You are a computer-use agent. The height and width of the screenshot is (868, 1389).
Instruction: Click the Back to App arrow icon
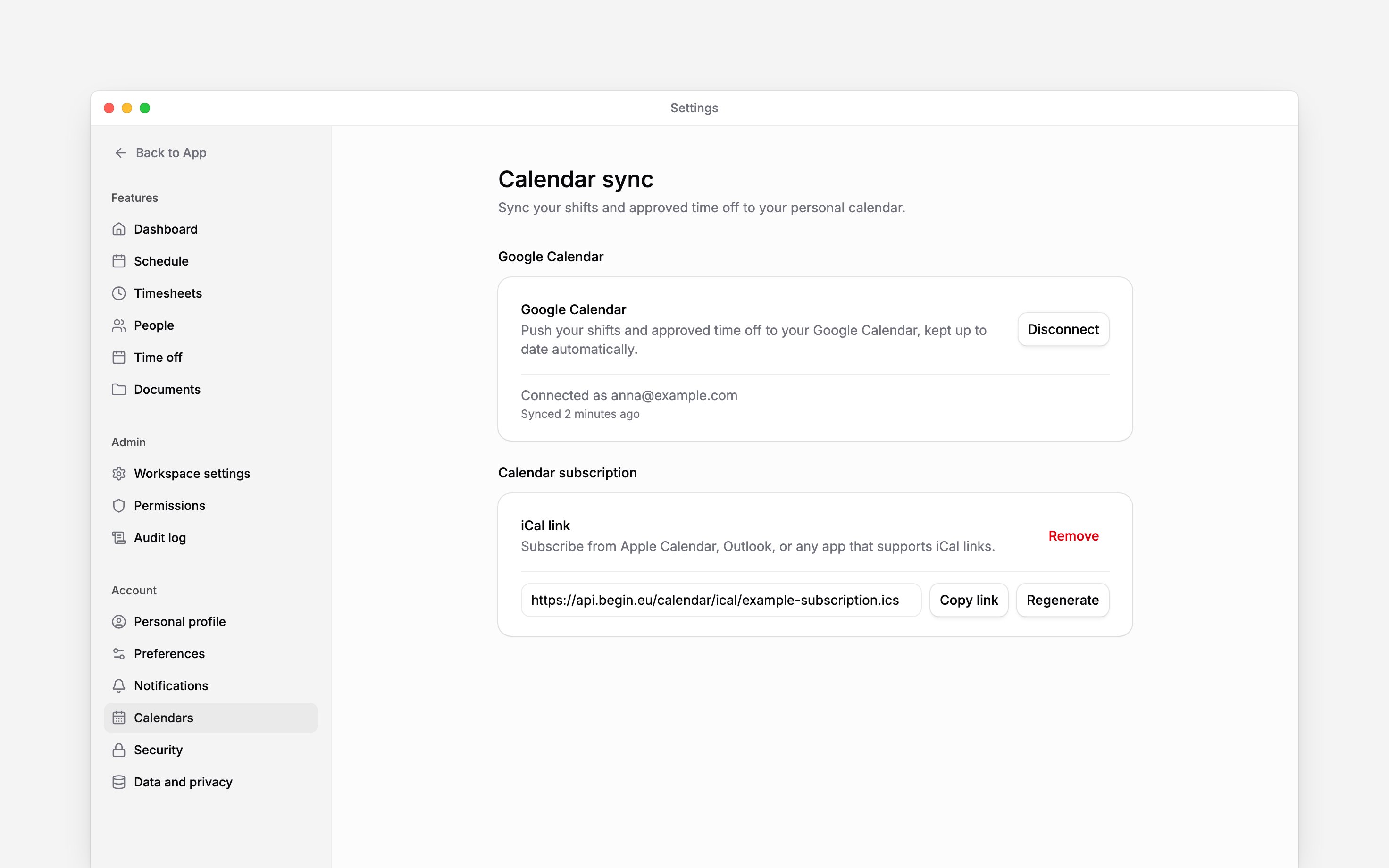click(x=120, y=153)
